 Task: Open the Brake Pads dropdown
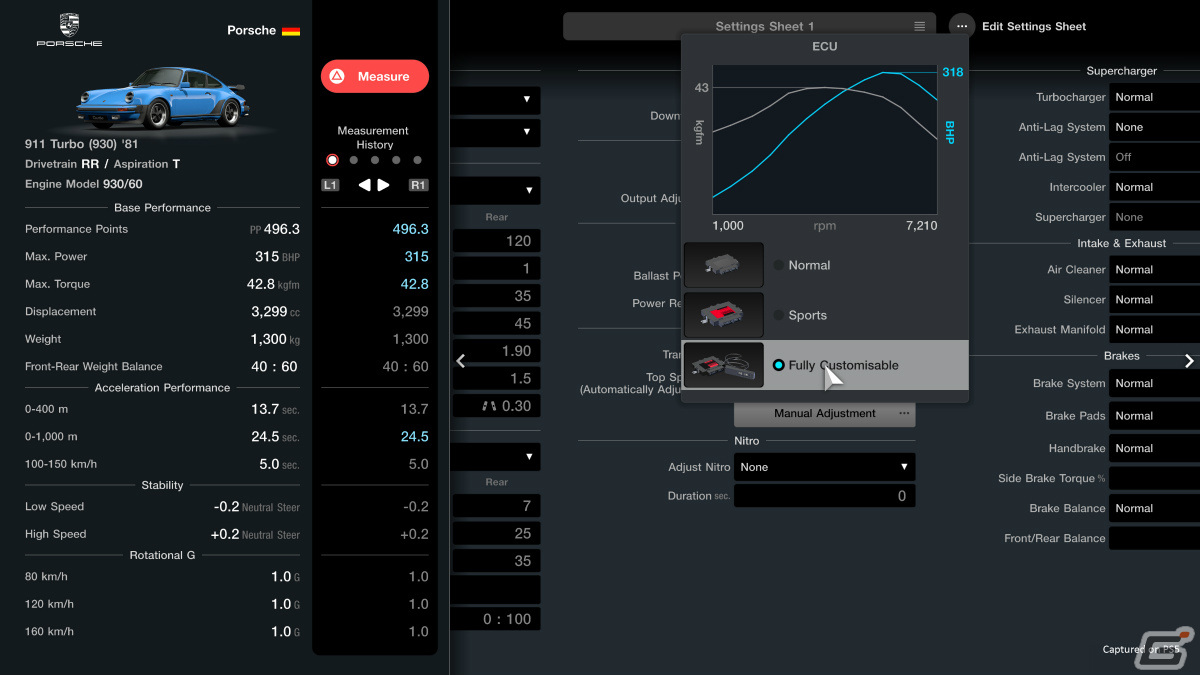tap(1154, 416)
